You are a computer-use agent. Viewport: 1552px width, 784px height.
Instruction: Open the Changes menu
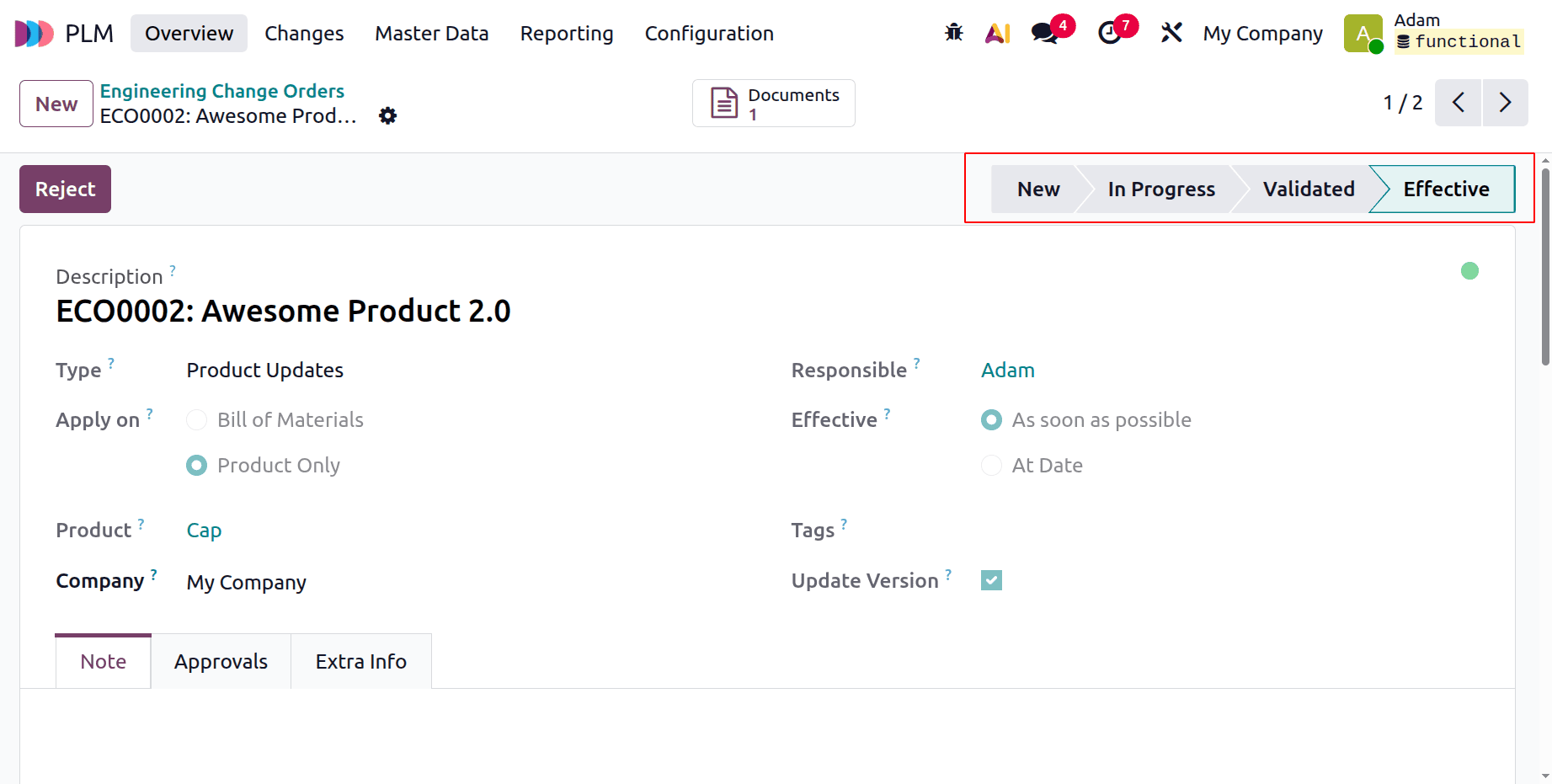tap(304, 33)
